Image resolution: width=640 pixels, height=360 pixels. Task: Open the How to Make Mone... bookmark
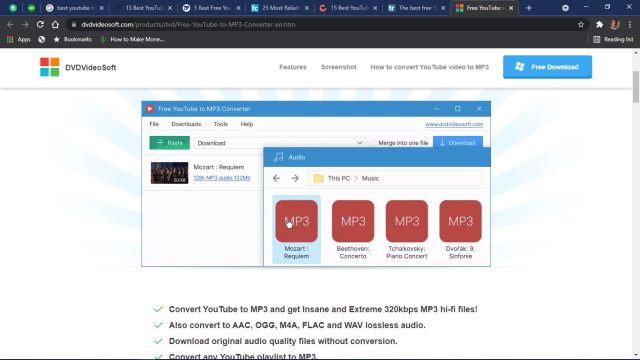pyautogui.click(x=132, y=40)
